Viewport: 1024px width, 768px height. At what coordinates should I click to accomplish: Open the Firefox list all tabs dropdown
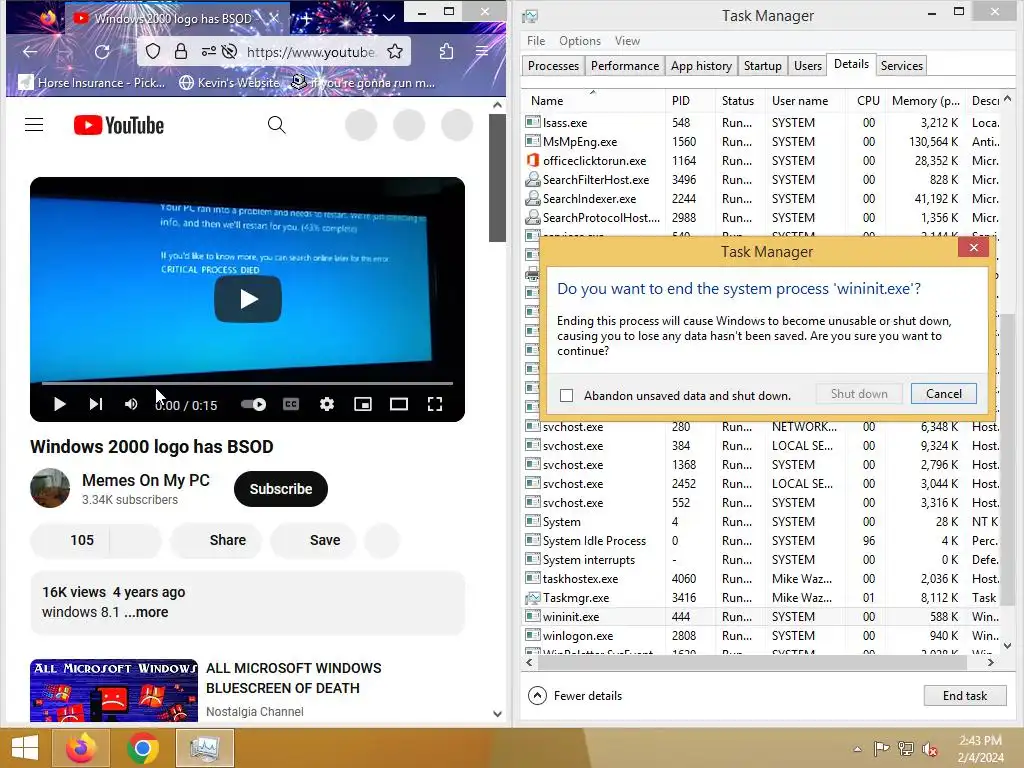pyautogui.click(x=389, y=18)
